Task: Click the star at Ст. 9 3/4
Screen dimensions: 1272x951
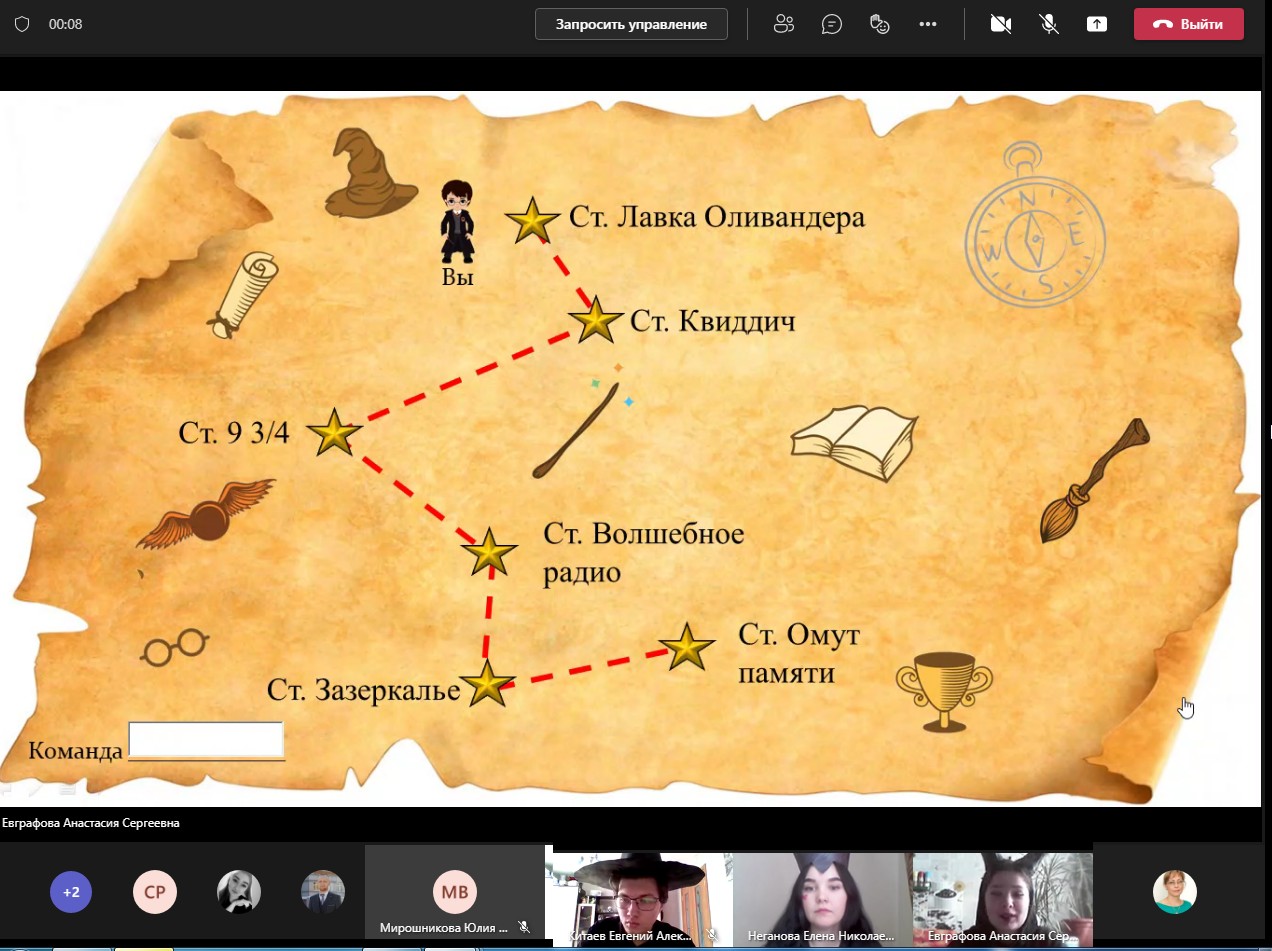Action: pos(333,434)
